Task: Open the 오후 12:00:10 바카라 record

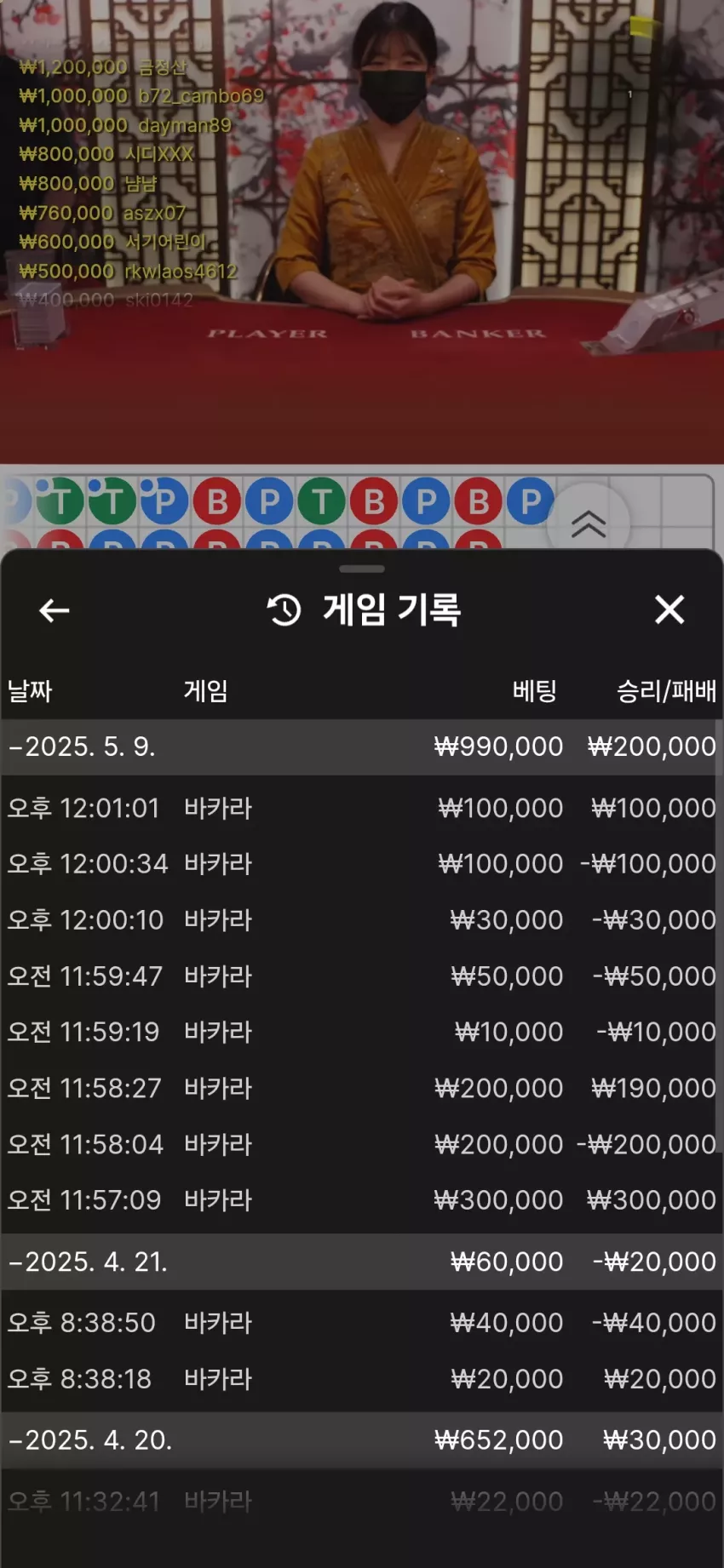Action: pos(362,919)
